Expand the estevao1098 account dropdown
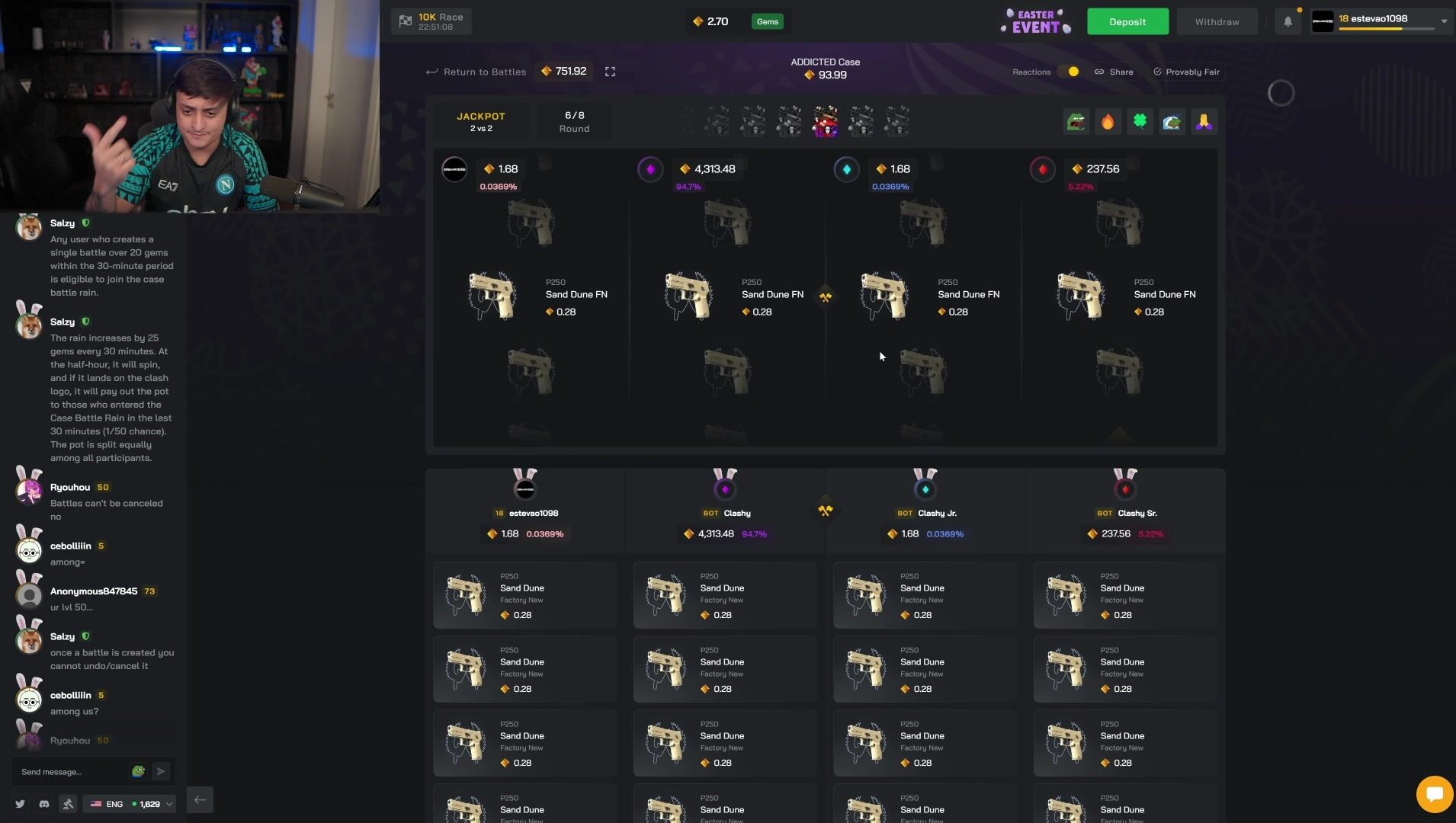1456x823 pixels. click(x=1443, y=21)
